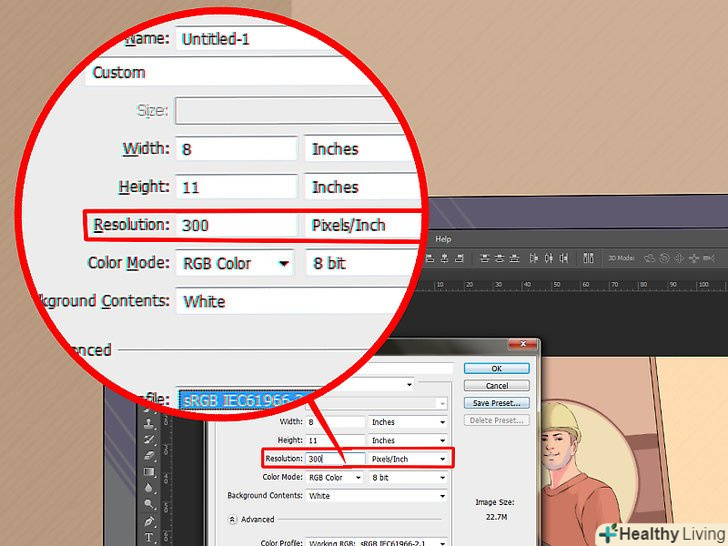This screenshot has width=728, height=546.
Task: Choose 3D Rotate mode icon
Action: (650, 258)
